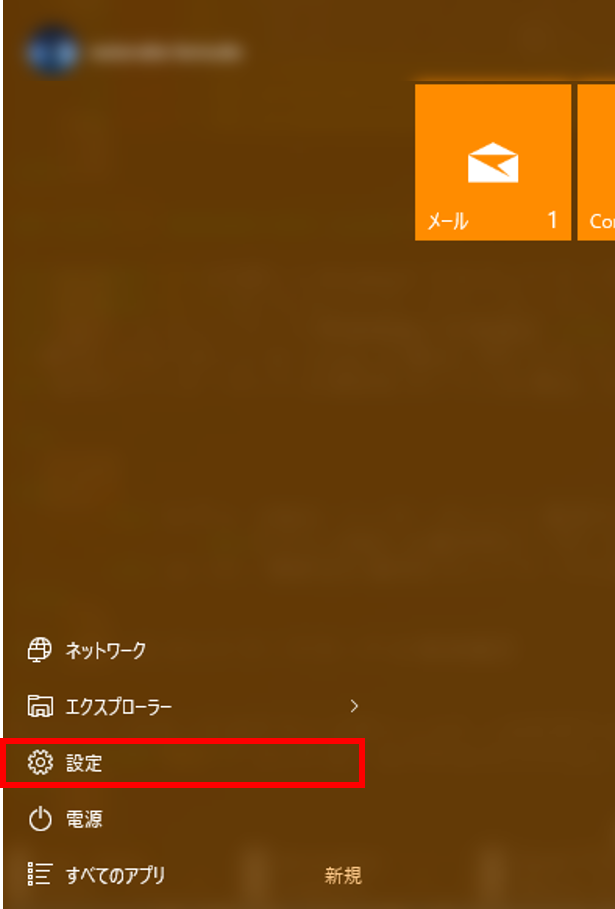The height and width of the screenshot is (909, 615).
Task: Show the 電源 power options
Action: click(183, 819)
